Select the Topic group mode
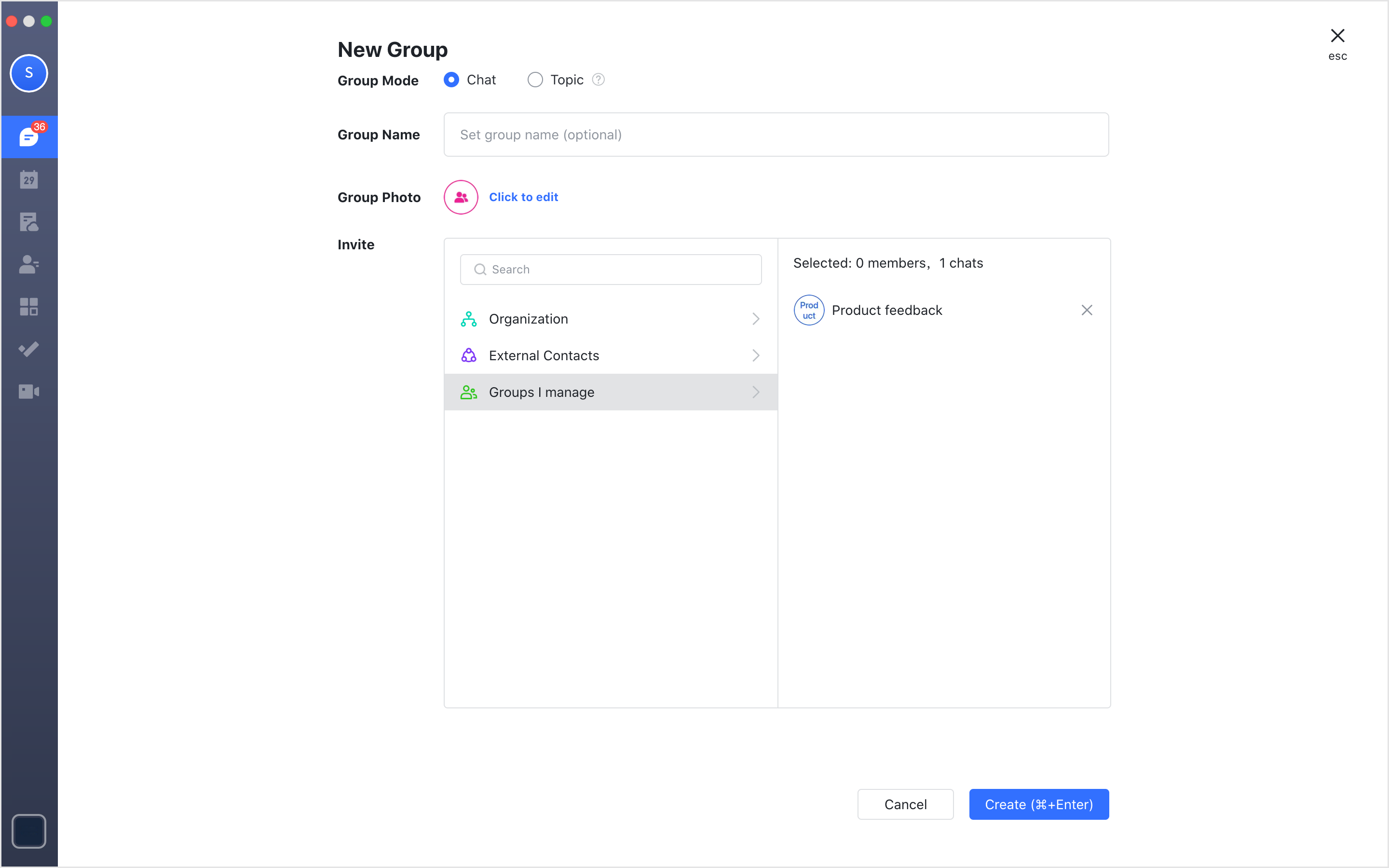 (x=534, y=80)
